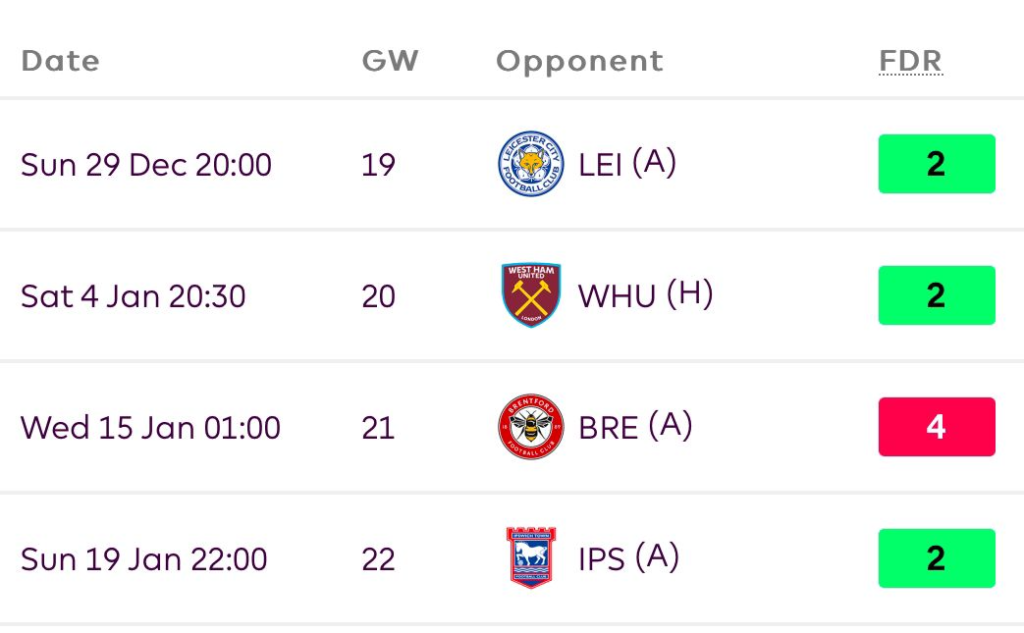Click the GW column header
The height and width of the screenshot is (633, 1024).
(390, 61)
